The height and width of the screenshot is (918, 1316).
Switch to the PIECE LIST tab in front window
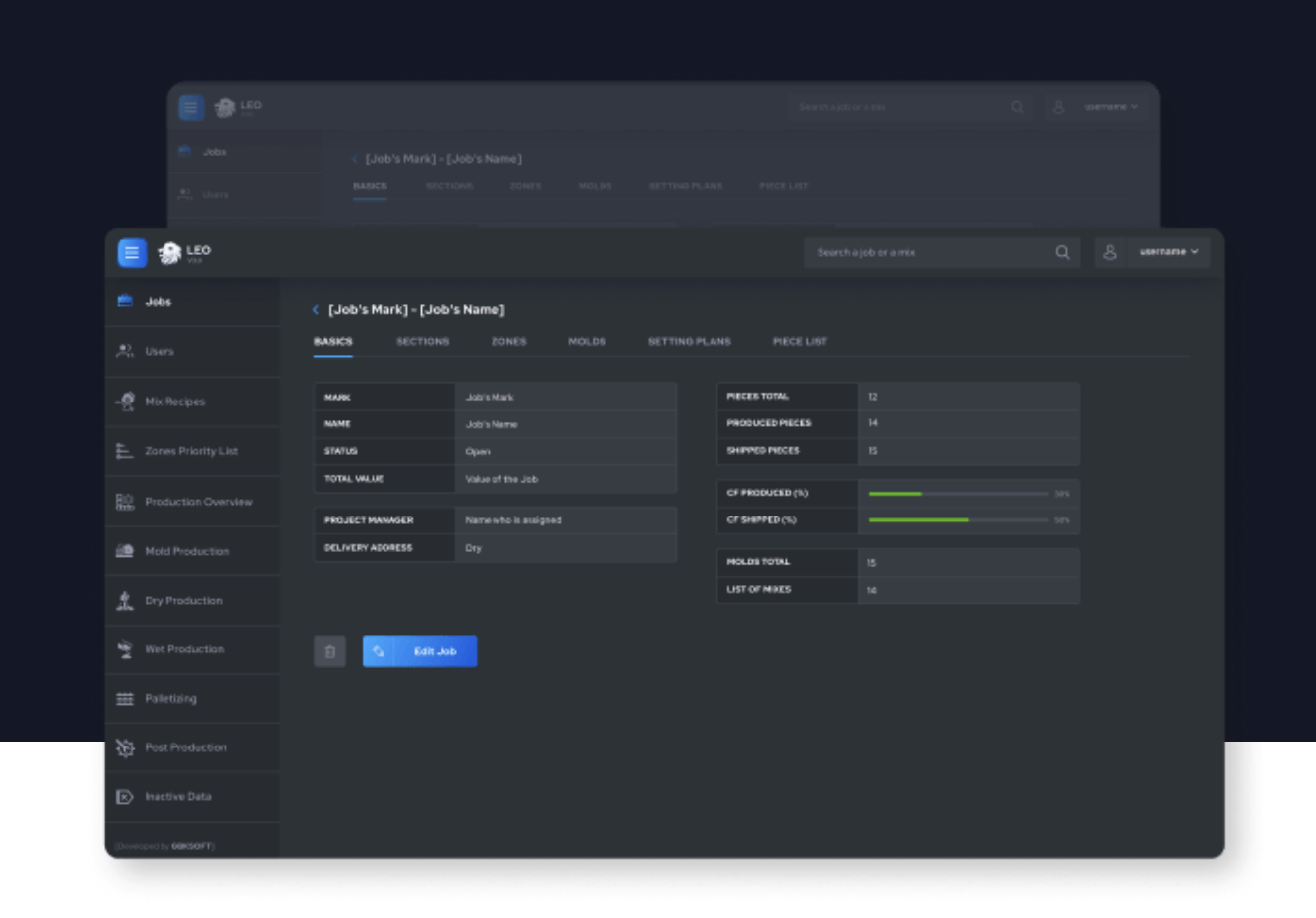800,341
